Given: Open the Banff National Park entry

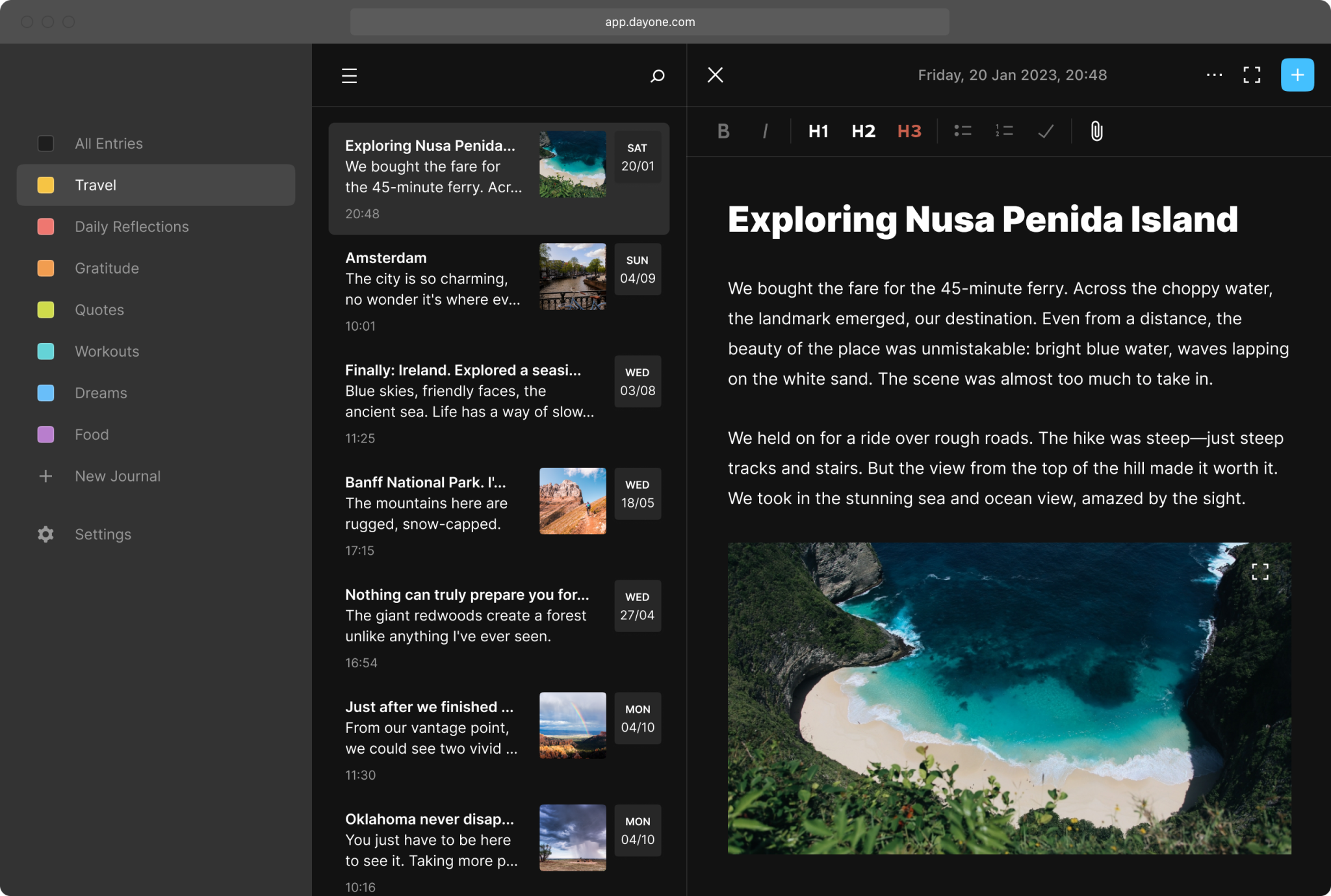Looking at the screenshot, I should click(x=498, y=516).
